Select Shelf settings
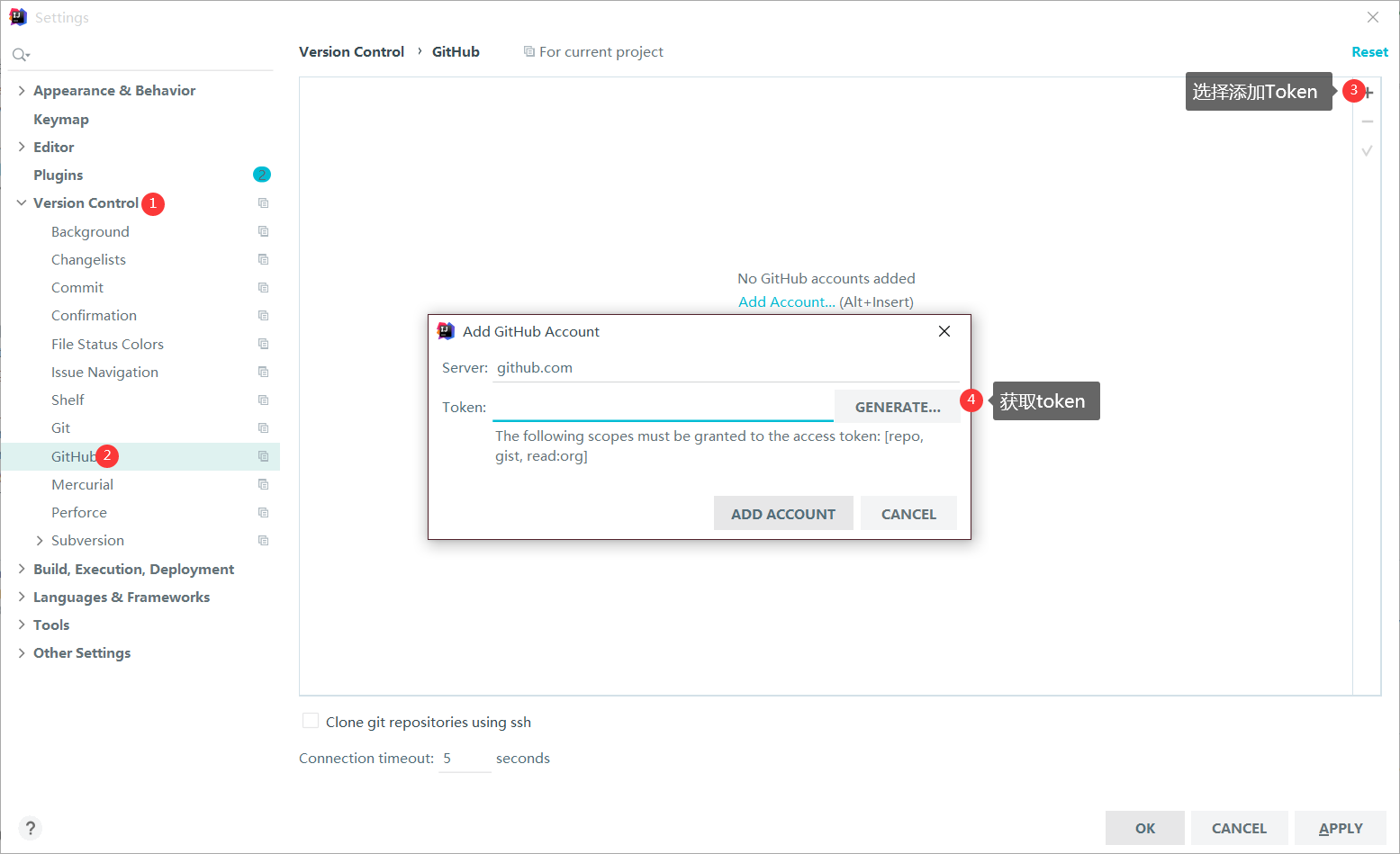 coord(68,400)
